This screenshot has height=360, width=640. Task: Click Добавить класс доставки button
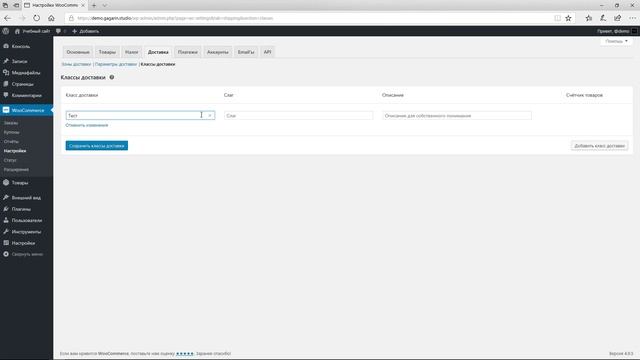pos(600,146)
